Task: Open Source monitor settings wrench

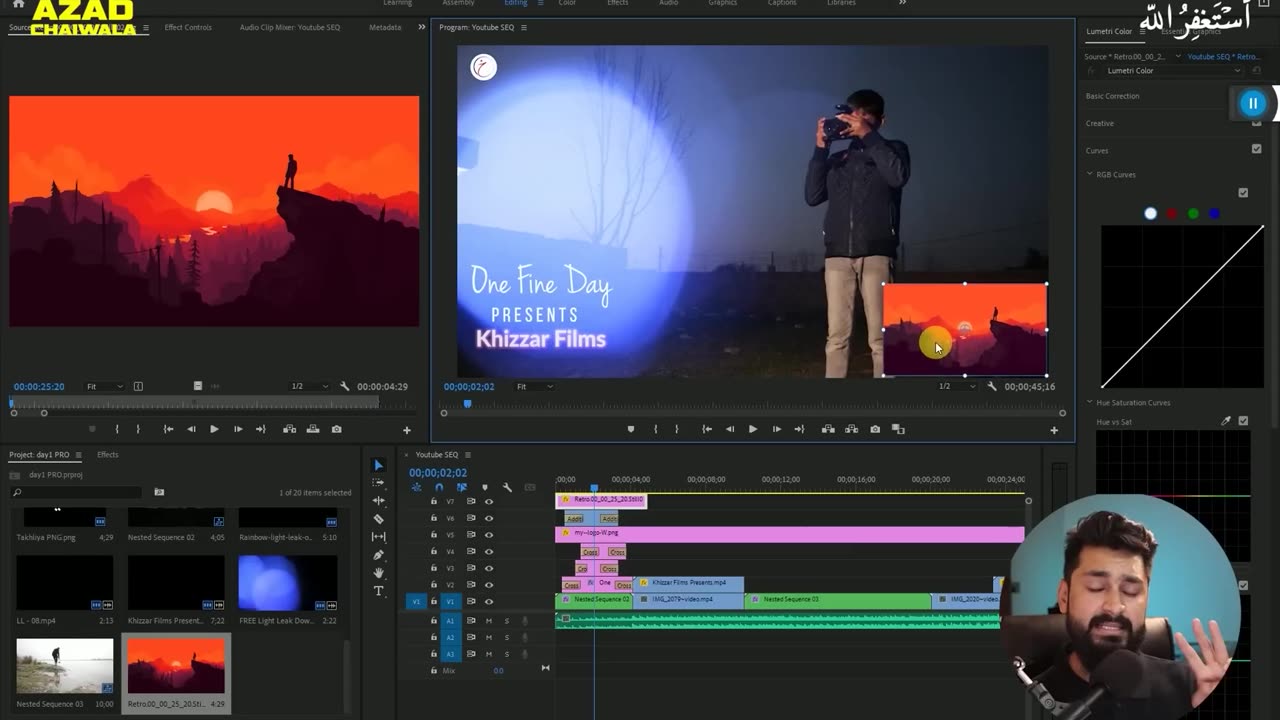Action: (x=345, y=386)
